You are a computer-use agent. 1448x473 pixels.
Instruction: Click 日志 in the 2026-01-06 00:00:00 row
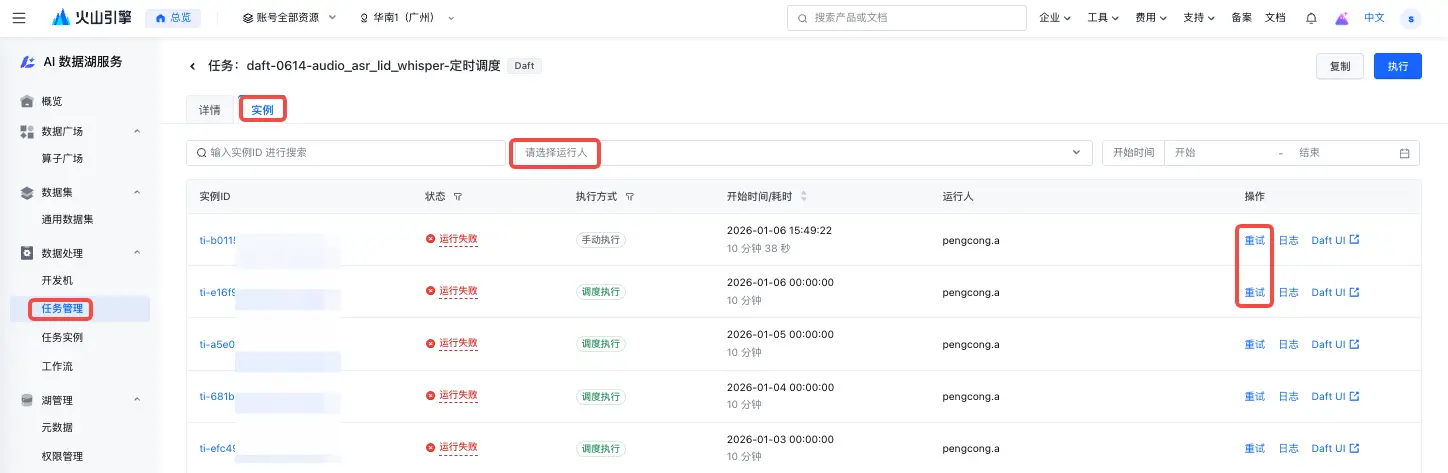pos(1288,292)
